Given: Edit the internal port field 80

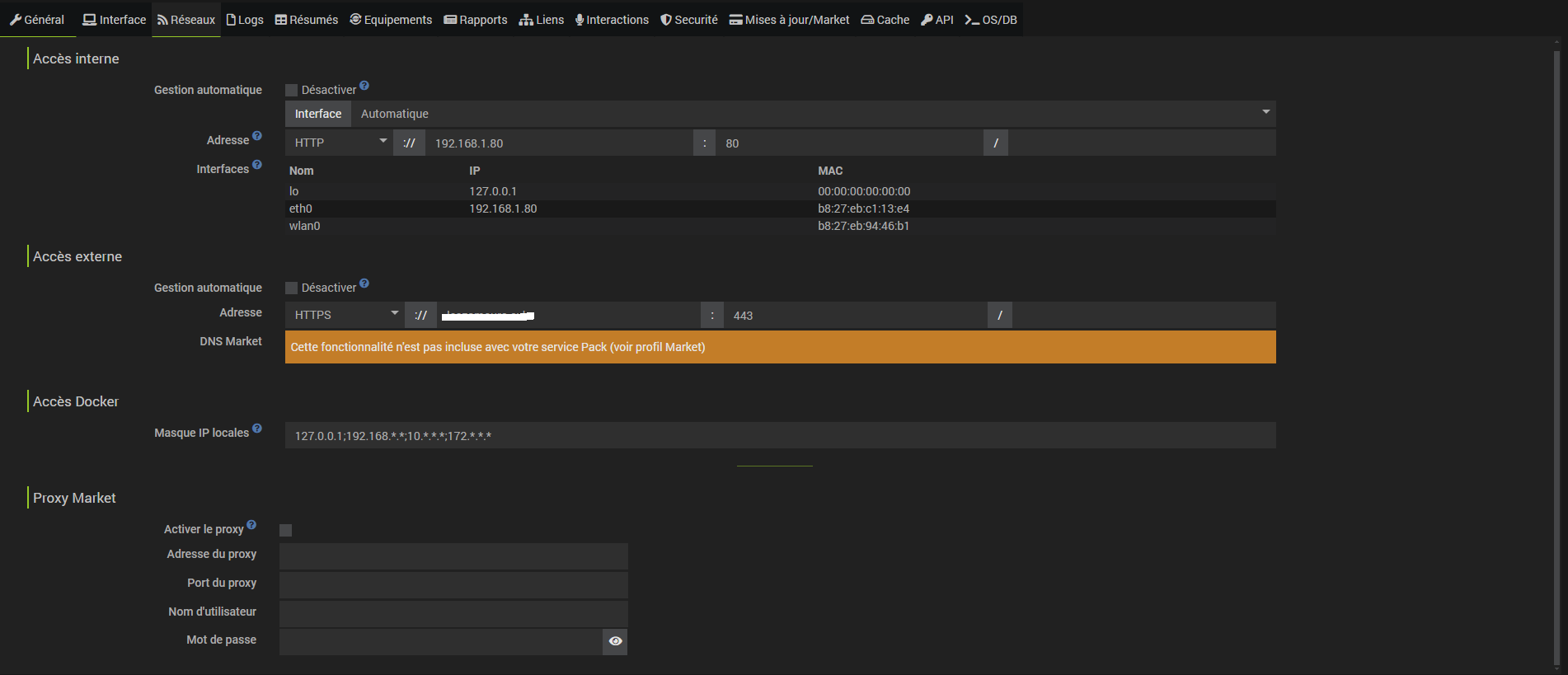Looking at the screenshot, I should [849, 143].
